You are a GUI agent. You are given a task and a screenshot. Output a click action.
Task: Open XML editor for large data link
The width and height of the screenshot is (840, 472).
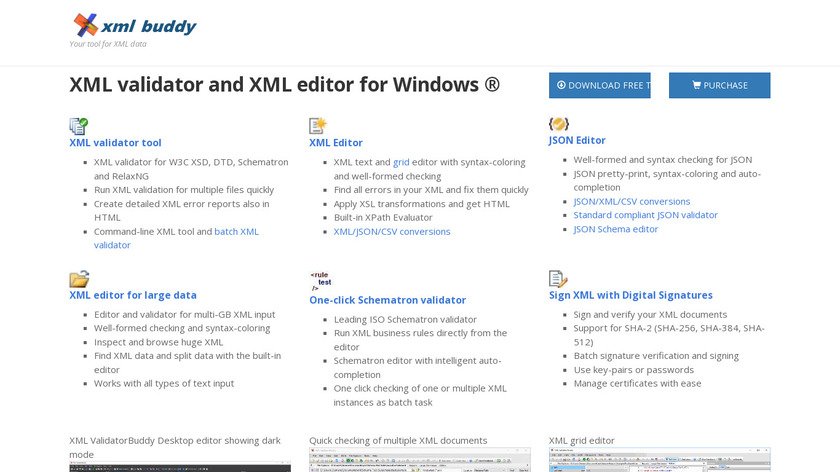(133, 295)
